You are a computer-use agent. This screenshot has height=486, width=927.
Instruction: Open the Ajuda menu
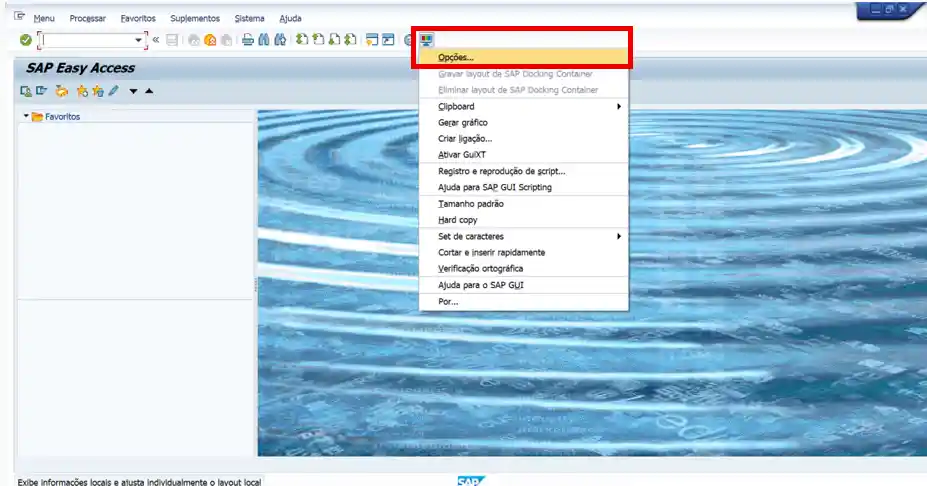click(x=290, y=18)
